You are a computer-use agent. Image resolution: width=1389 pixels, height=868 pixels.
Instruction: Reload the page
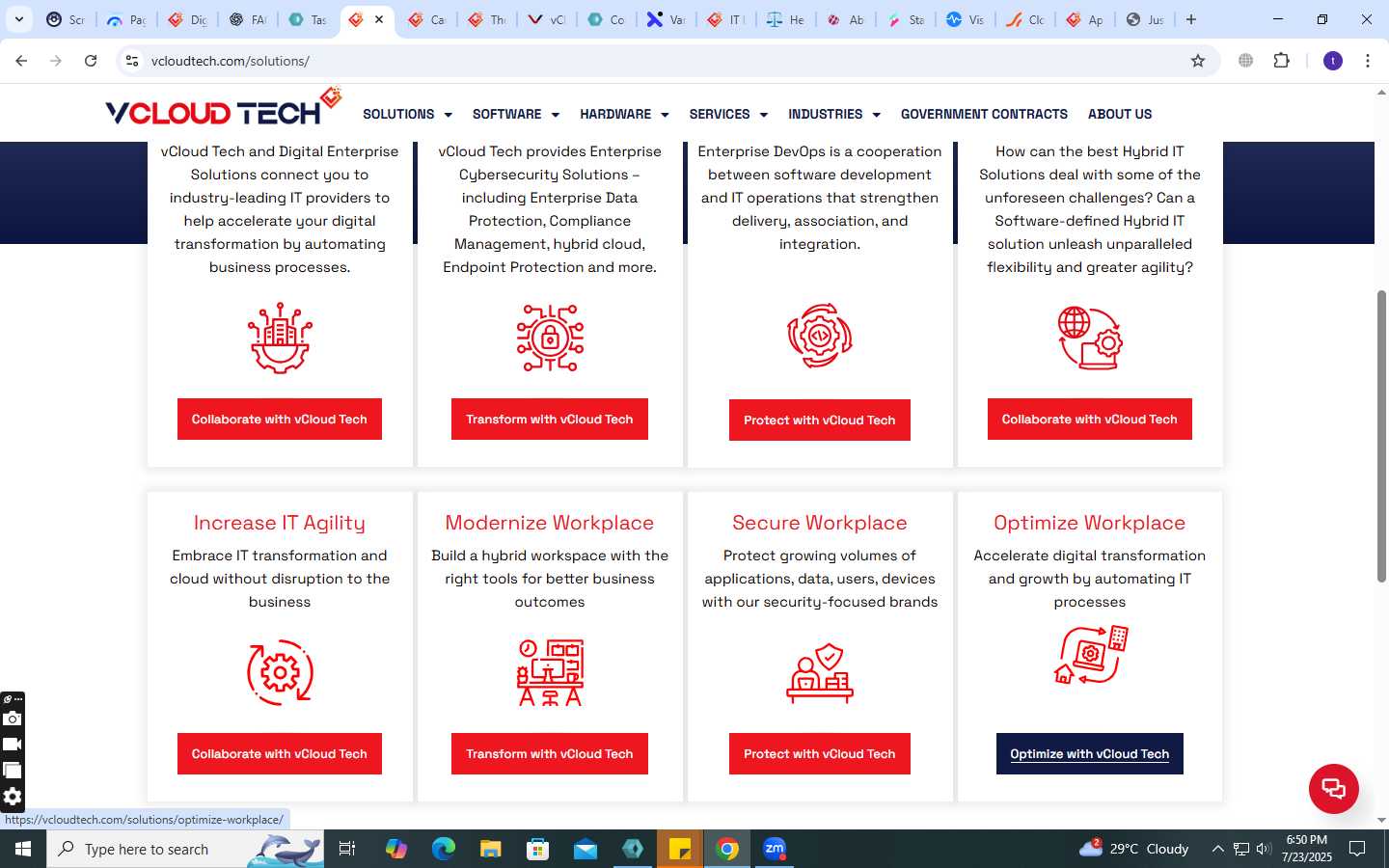pos(91,61)
